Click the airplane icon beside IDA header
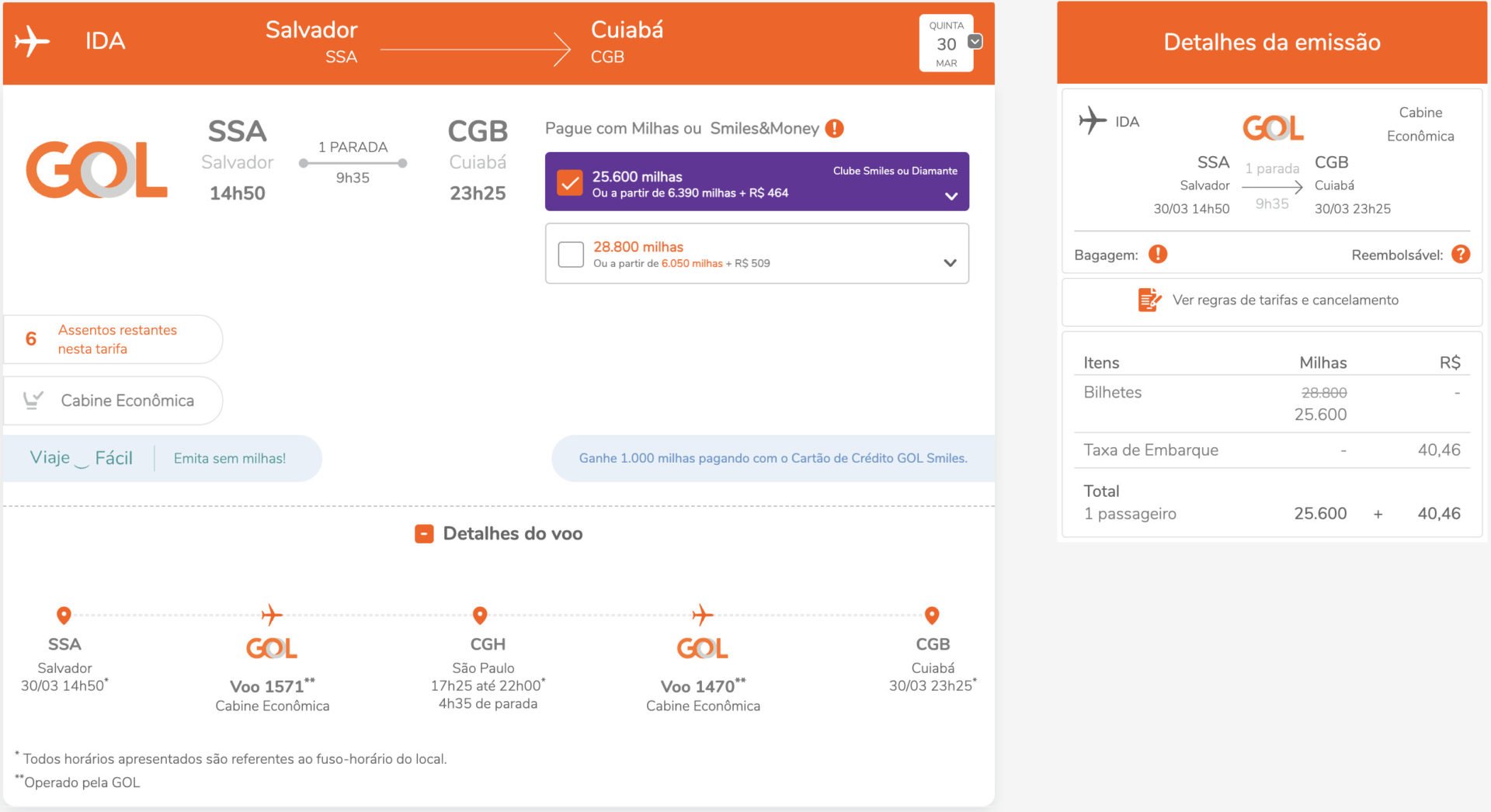 pyautogui.click(x=32, y=41)
